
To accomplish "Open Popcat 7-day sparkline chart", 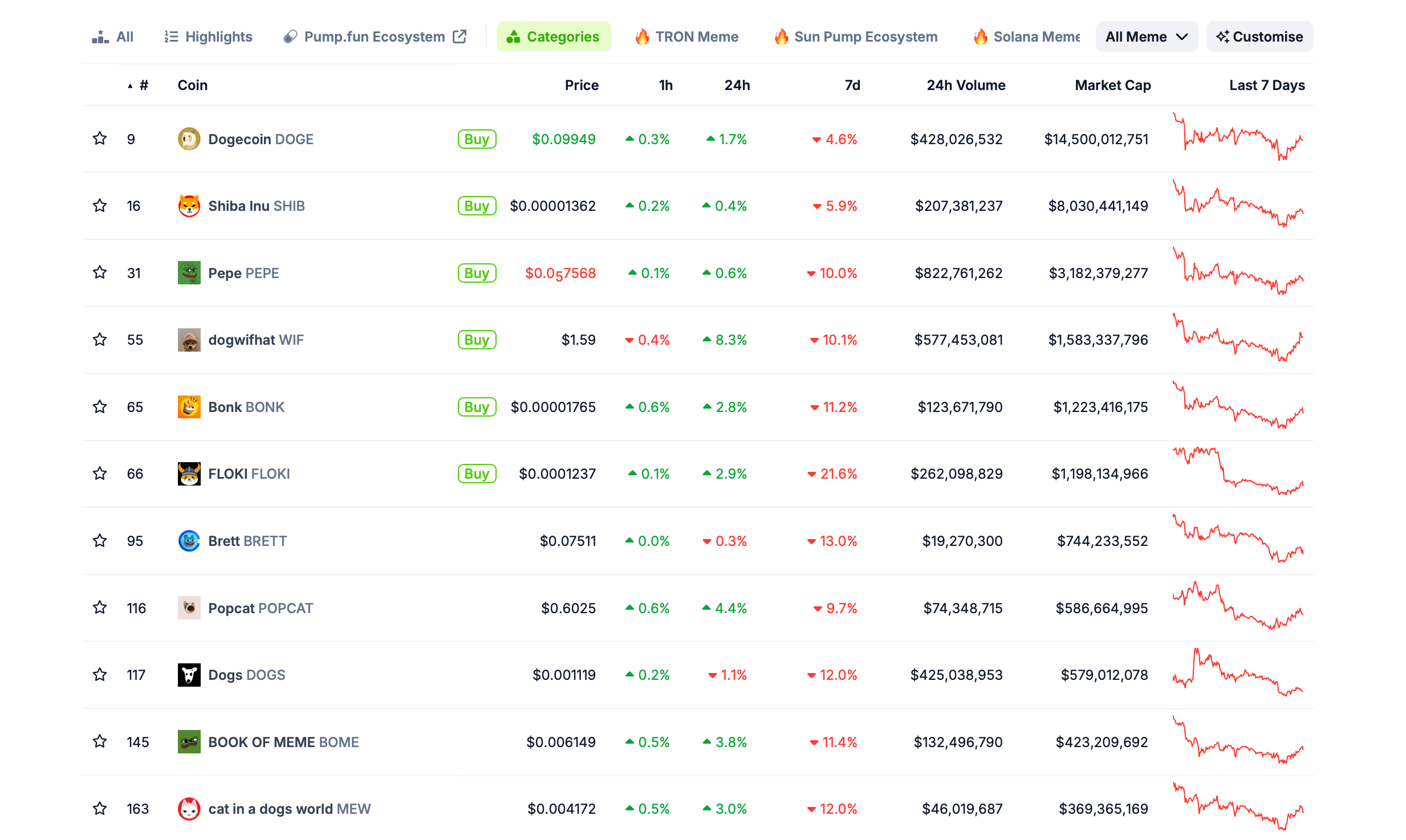I will [1238, 605].
